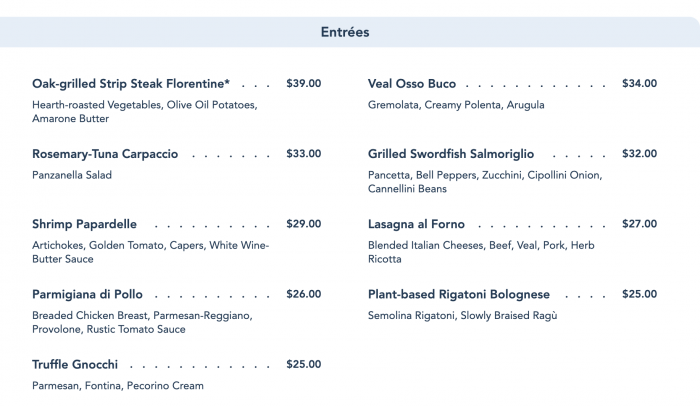
Task: Choose Shrimp Papardelle dish name
Action: (84, 224)
